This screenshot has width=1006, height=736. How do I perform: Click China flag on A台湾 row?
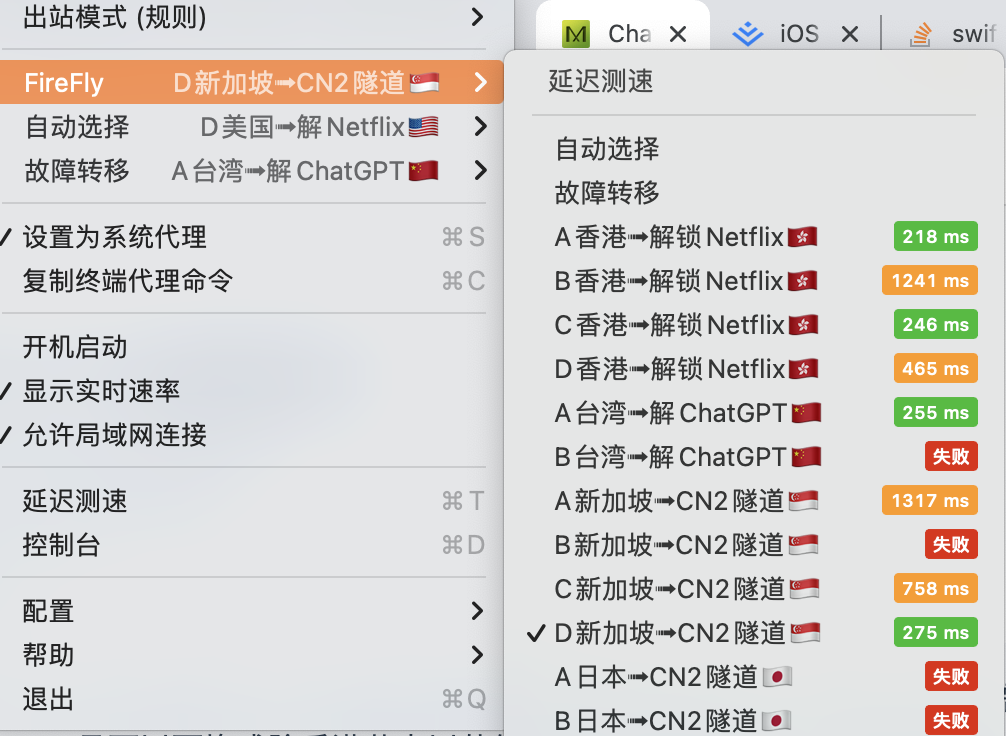(806, 413)
